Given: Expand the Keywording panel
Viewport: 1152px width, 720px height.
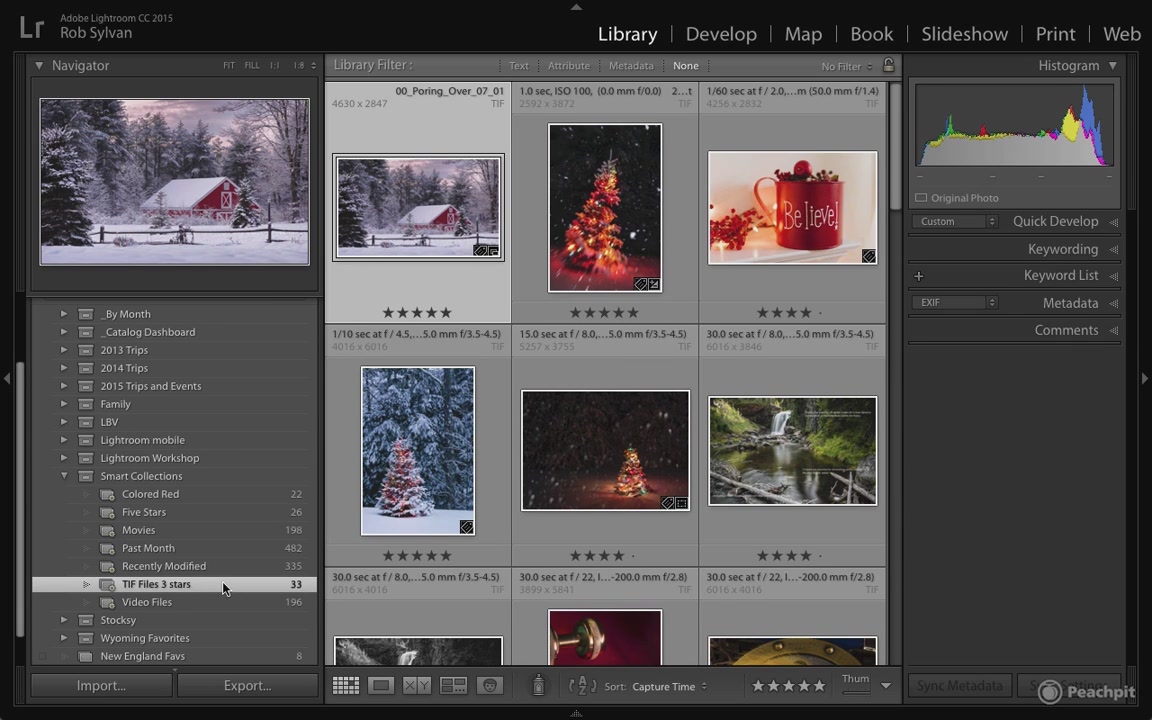Looking at the screenshot, I should click(1114, 250).
